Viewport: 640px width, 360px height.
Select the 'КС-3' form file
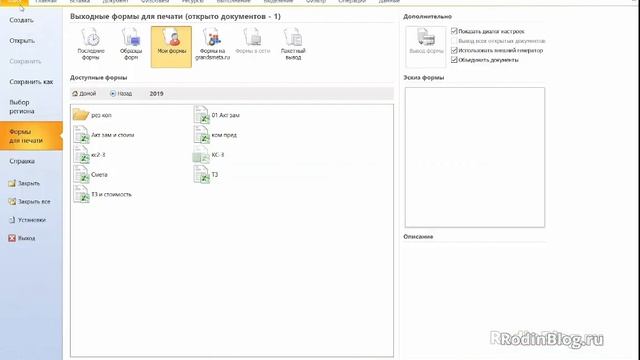coord(209,155)
